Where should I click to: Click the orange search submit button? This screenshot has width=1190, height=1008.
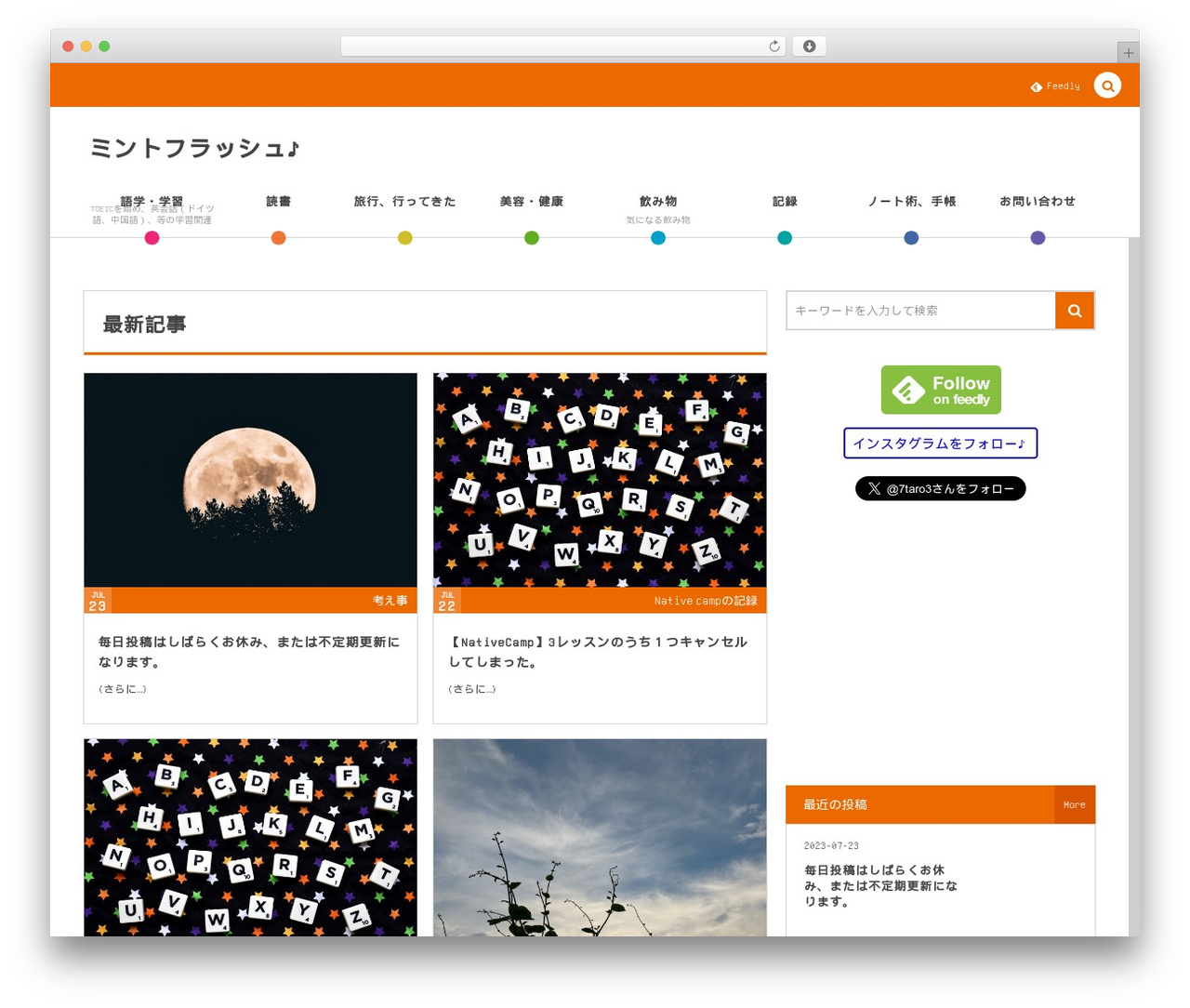[1075, 311]
